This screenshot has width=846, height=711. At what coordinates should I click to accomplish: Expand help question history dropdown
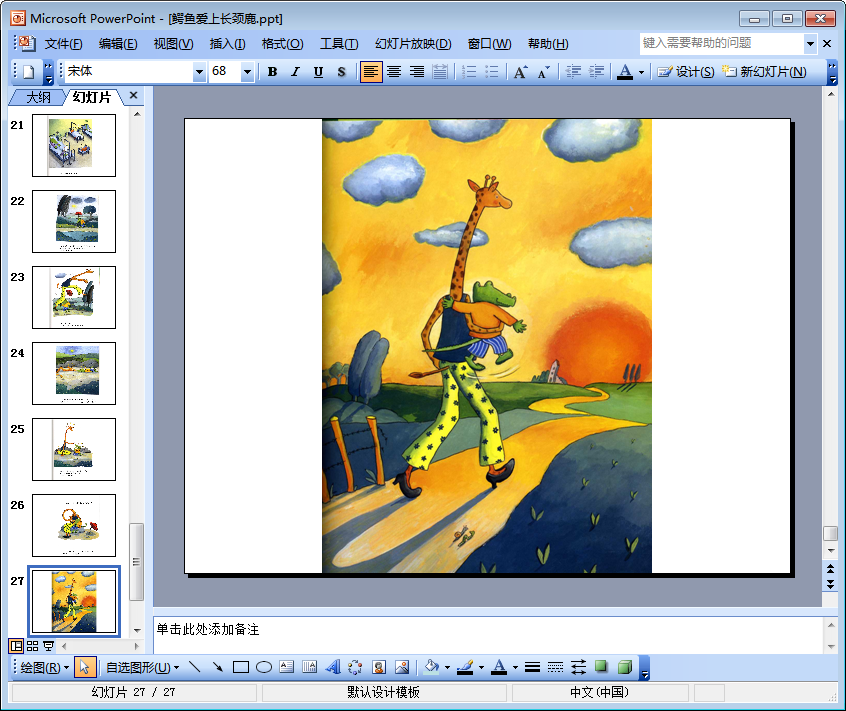click(810, 44)
